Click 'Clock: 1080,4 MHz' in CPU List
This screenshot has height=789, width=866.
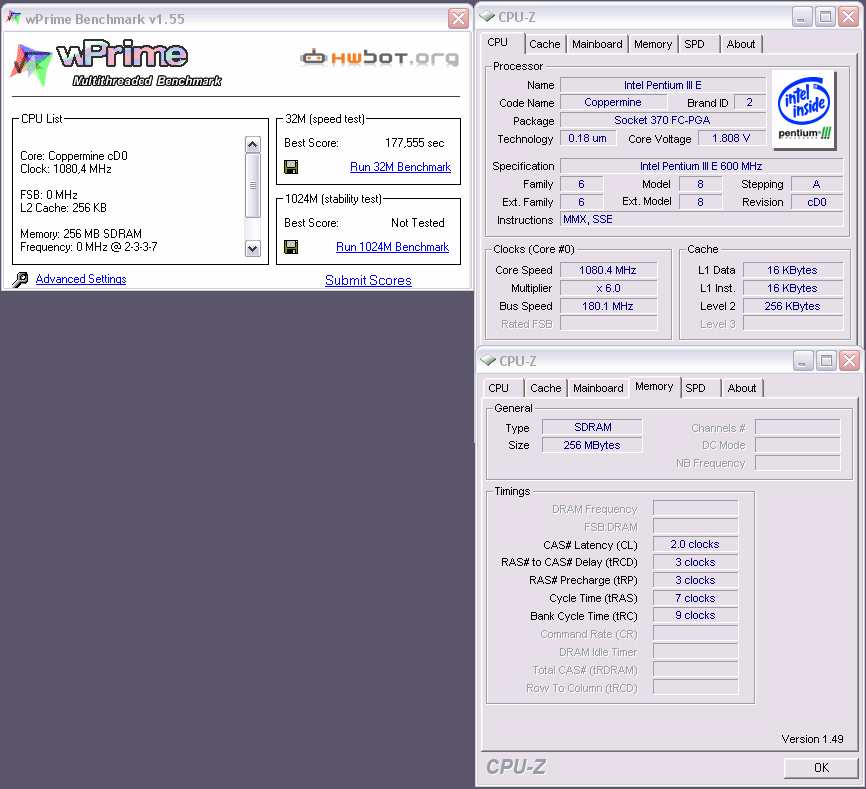(66, 169)
